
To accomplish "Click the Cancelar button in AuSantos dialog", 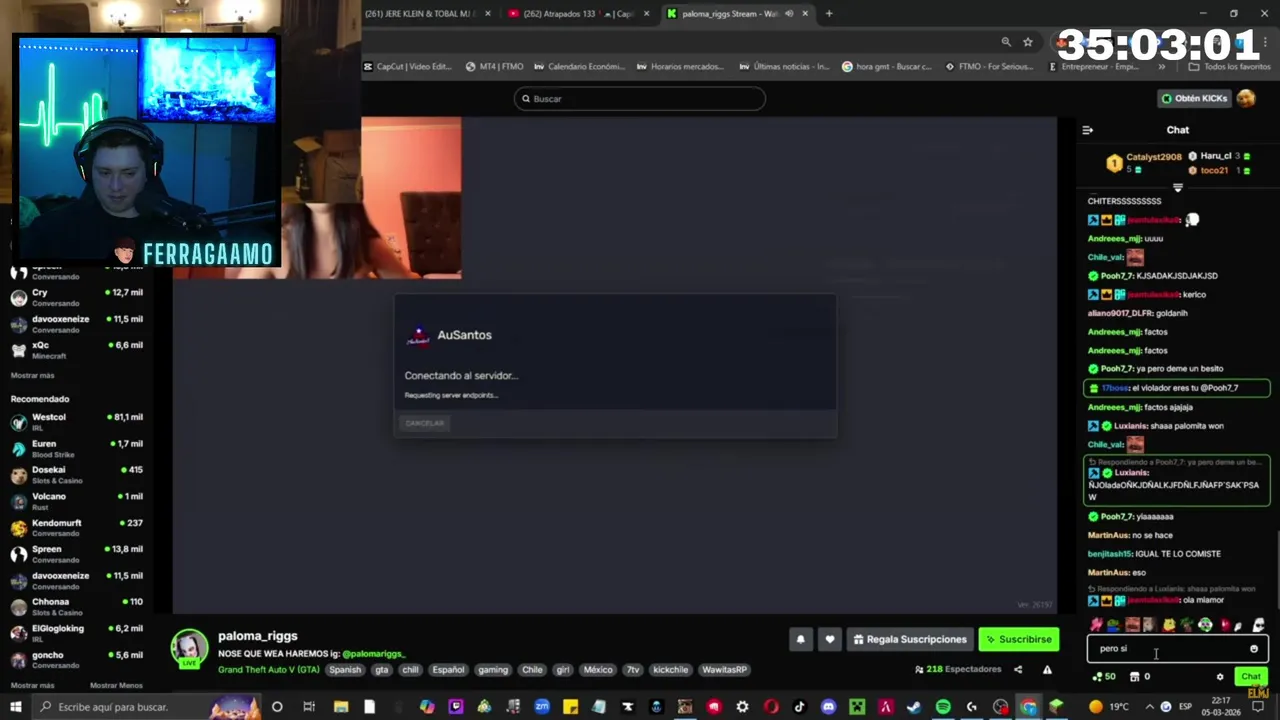I will click(424, 423).
